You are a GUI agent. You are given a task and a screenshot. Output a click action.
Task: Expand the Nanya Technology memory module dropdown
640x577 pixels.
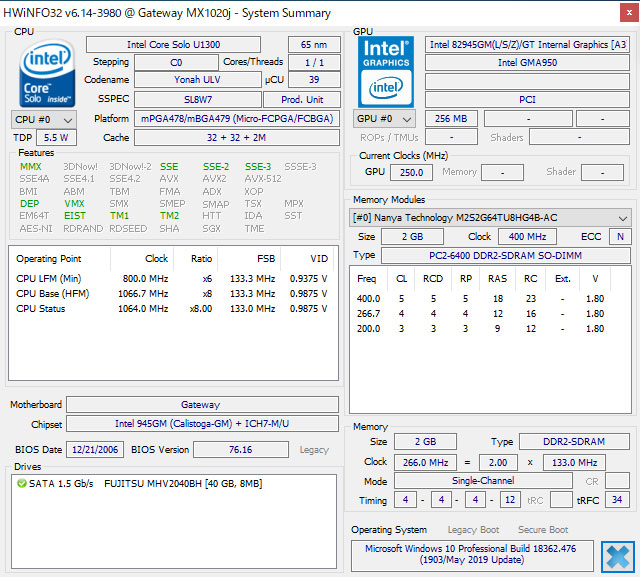[490, 218]
